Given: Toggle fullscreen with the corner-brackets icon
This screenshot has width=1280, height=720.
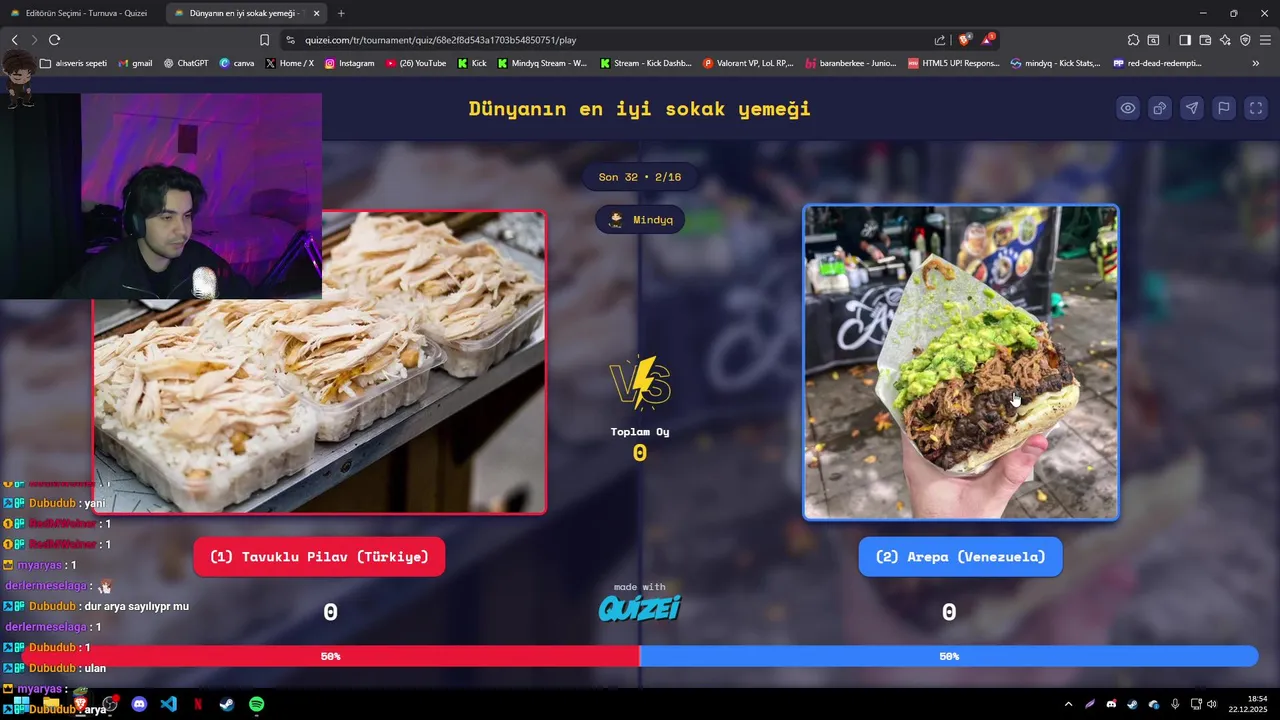Looking at the screenshot, I should pos(1256,108).
